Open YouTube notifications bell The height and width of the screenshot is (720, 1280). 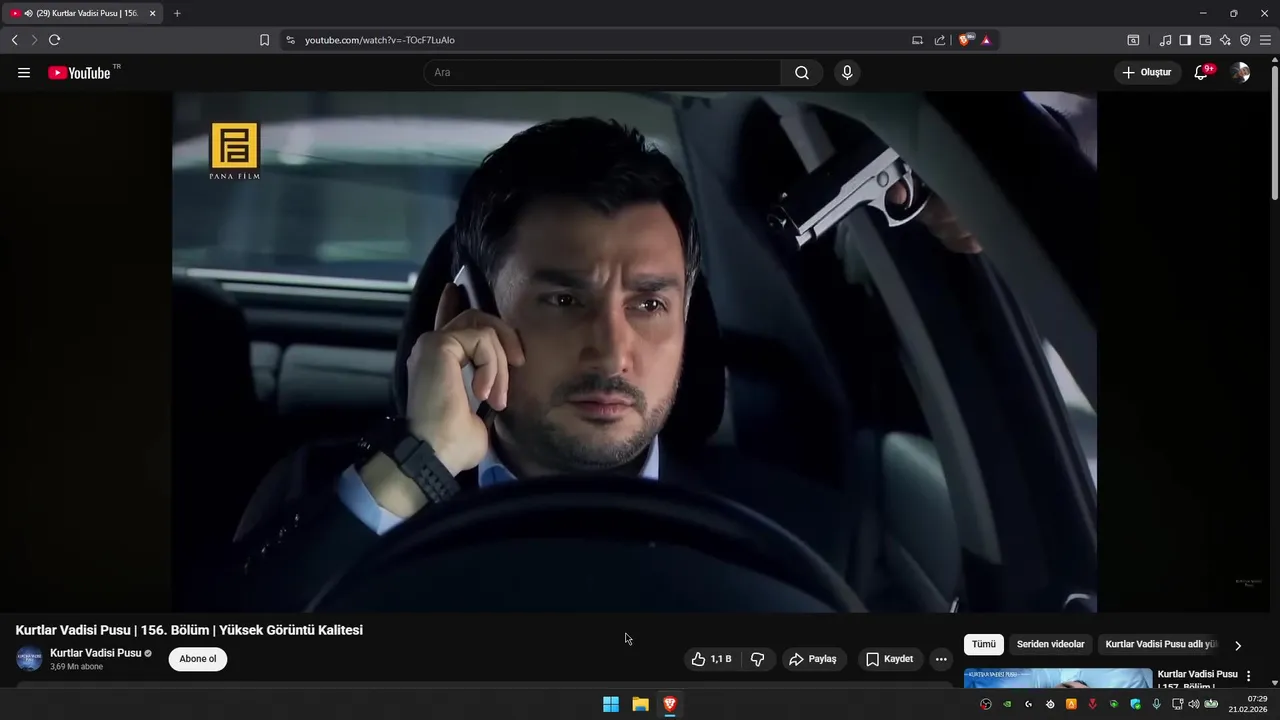[1202, 72]
